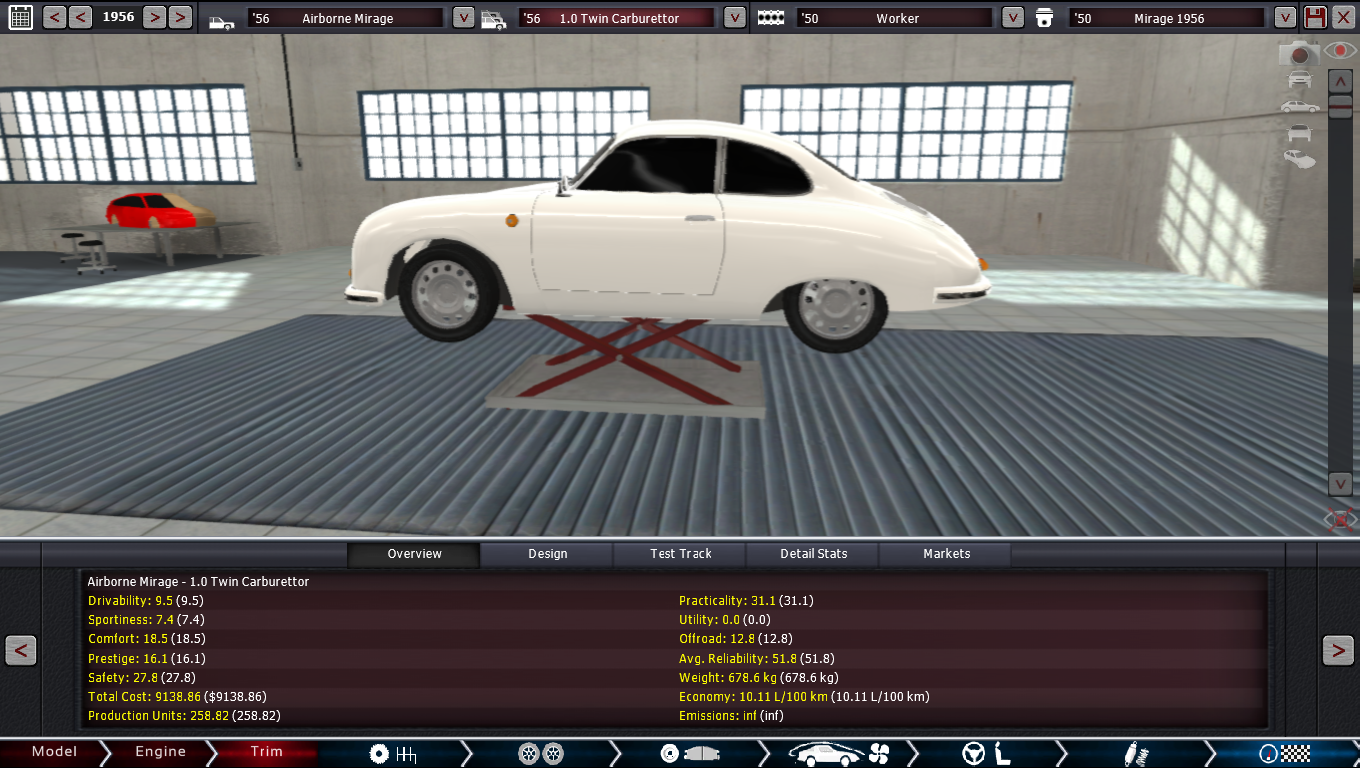The image size is (1360, 768).
Task: Click the camera screenshot icon
Action: (x=1298, y=54)
